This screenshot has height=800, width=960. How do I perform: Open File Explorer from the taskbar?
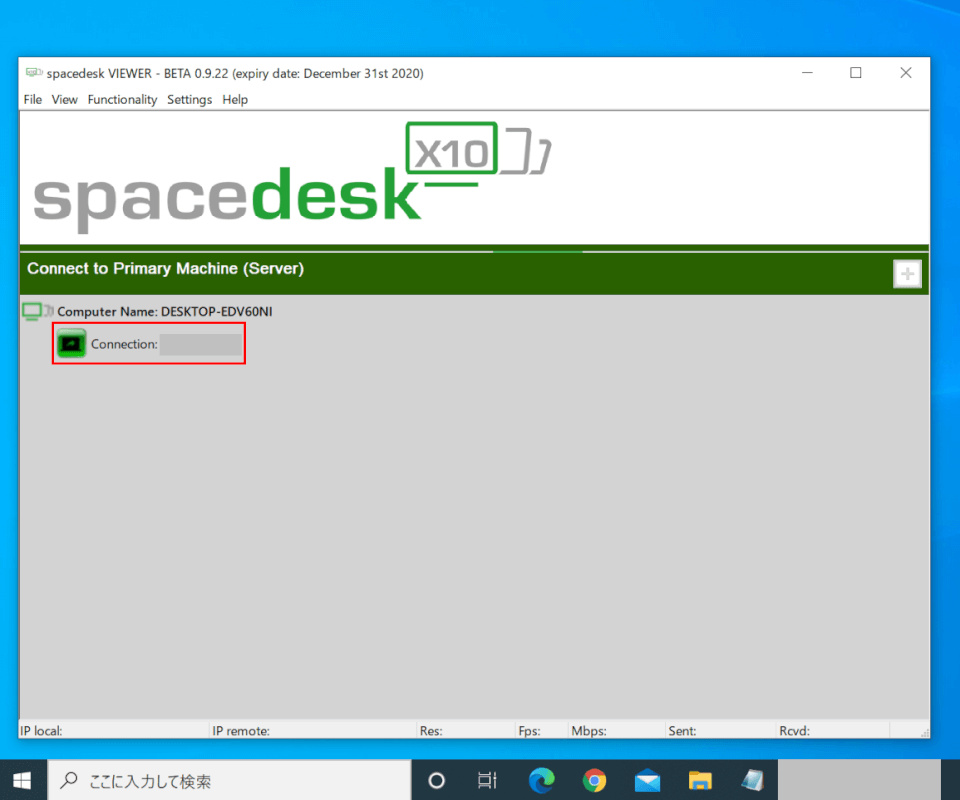click(700, 780)
